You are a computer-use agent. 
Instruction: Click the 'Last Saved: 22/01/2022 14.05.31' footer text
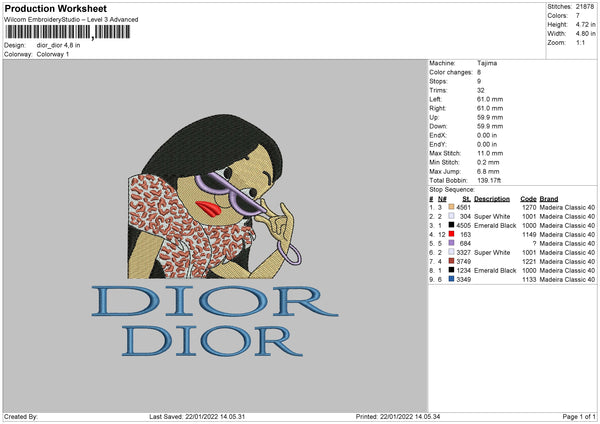197,416
